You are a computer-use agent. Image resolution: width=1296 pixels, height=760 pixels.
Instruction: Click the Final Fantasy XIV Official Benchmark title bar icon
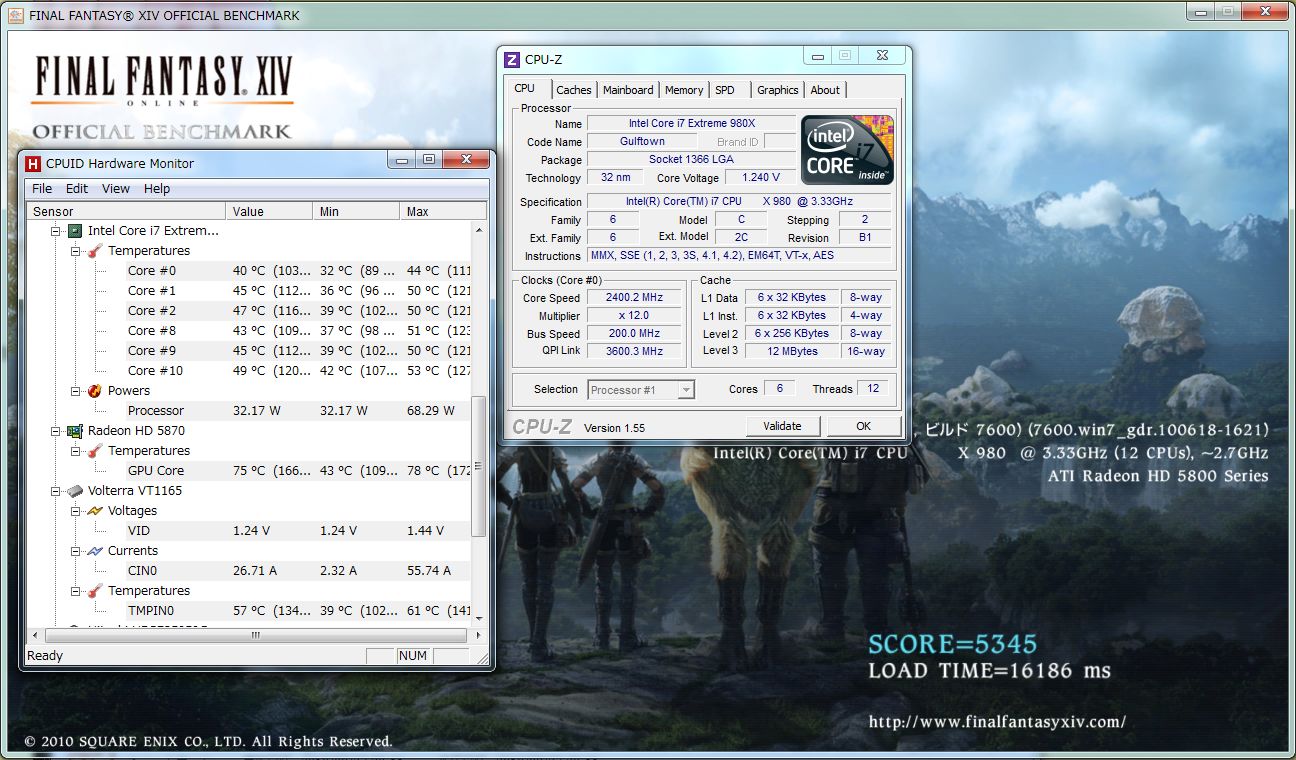click(15, 15)
